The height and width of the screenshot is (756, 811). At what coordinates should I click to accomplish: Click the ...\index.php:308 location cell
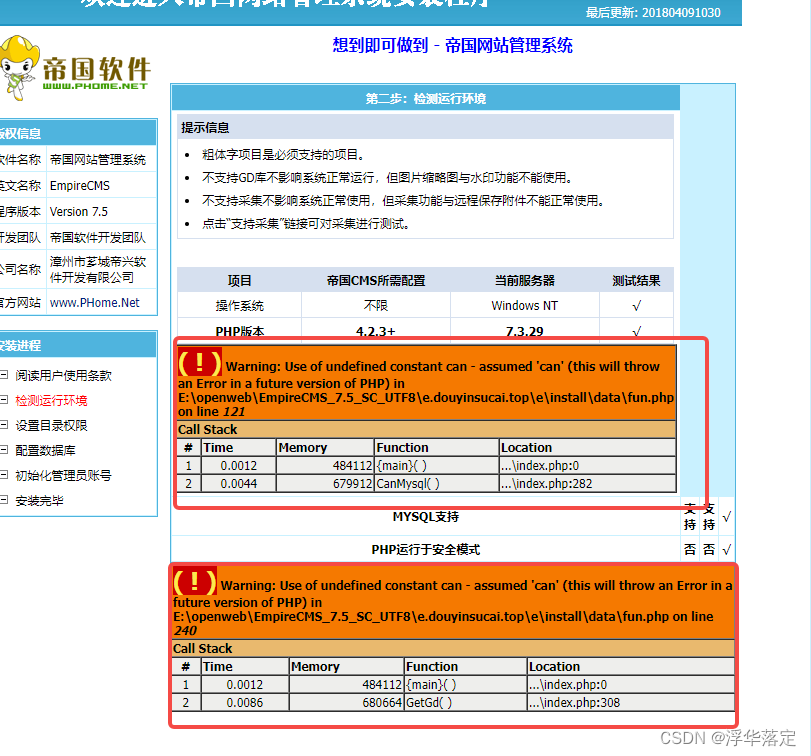pos(630,702)
